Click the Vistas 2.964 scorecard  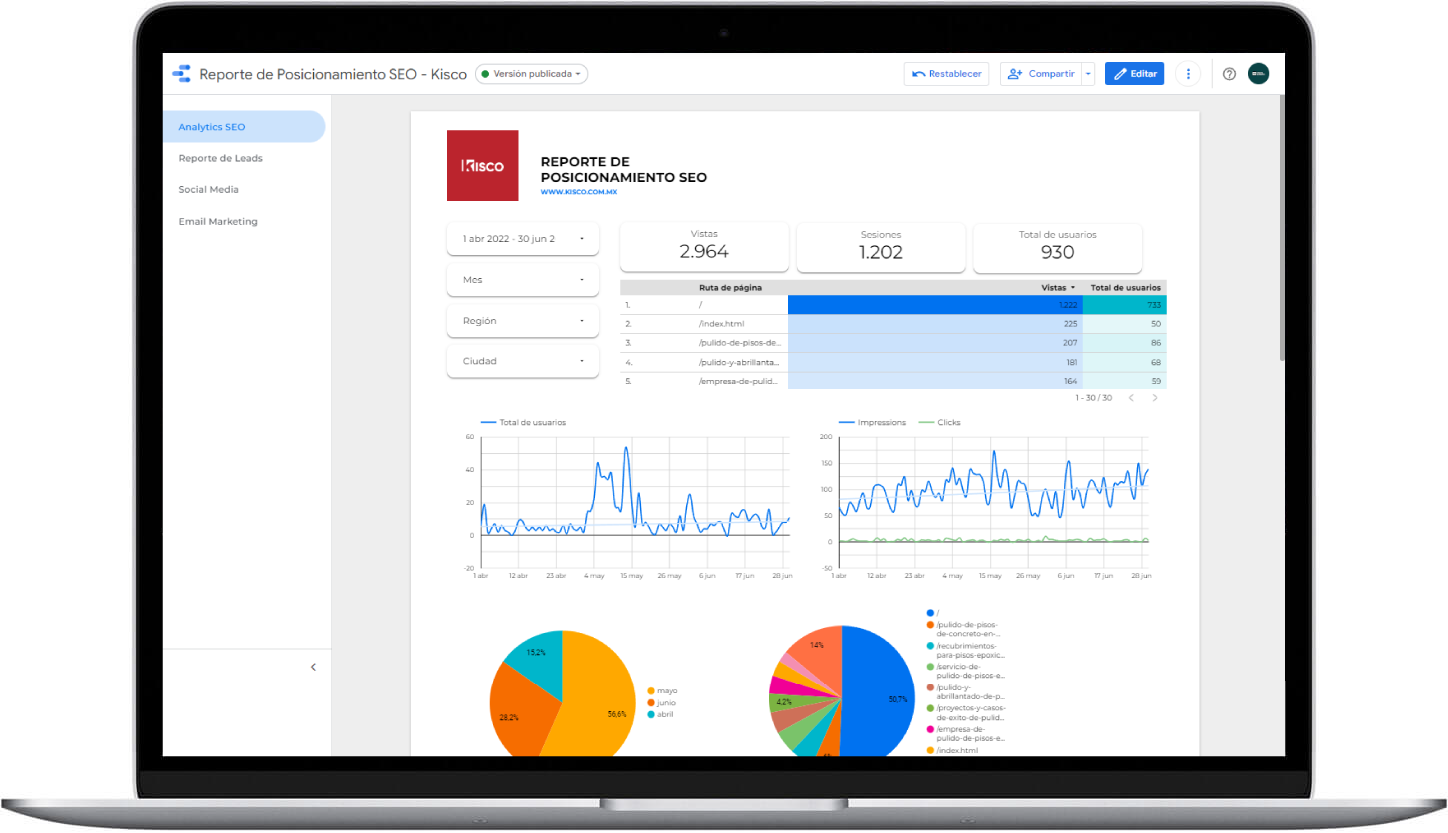(704, 247)
